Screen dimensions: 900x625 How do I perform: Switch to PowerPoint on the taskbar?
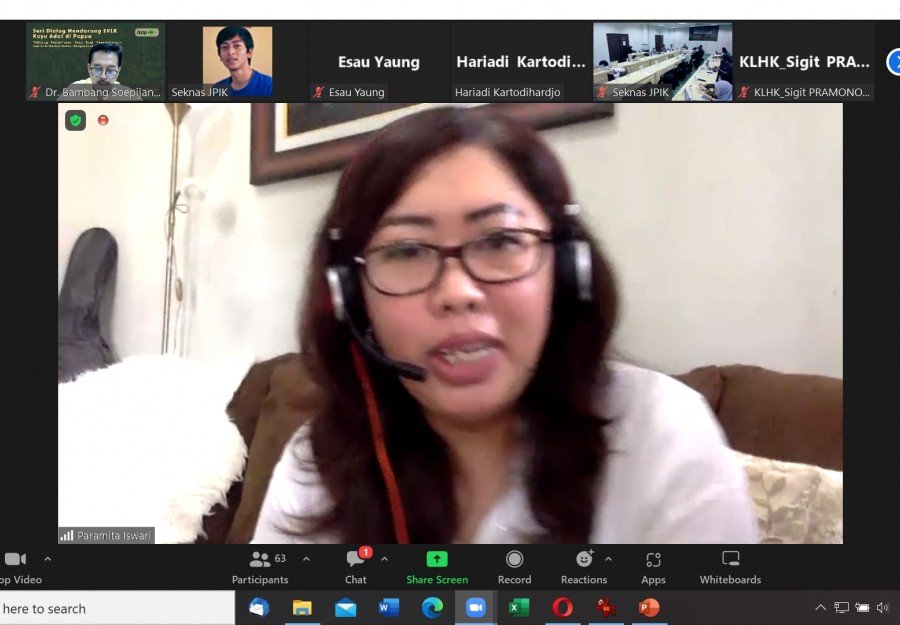click(649, 607)
